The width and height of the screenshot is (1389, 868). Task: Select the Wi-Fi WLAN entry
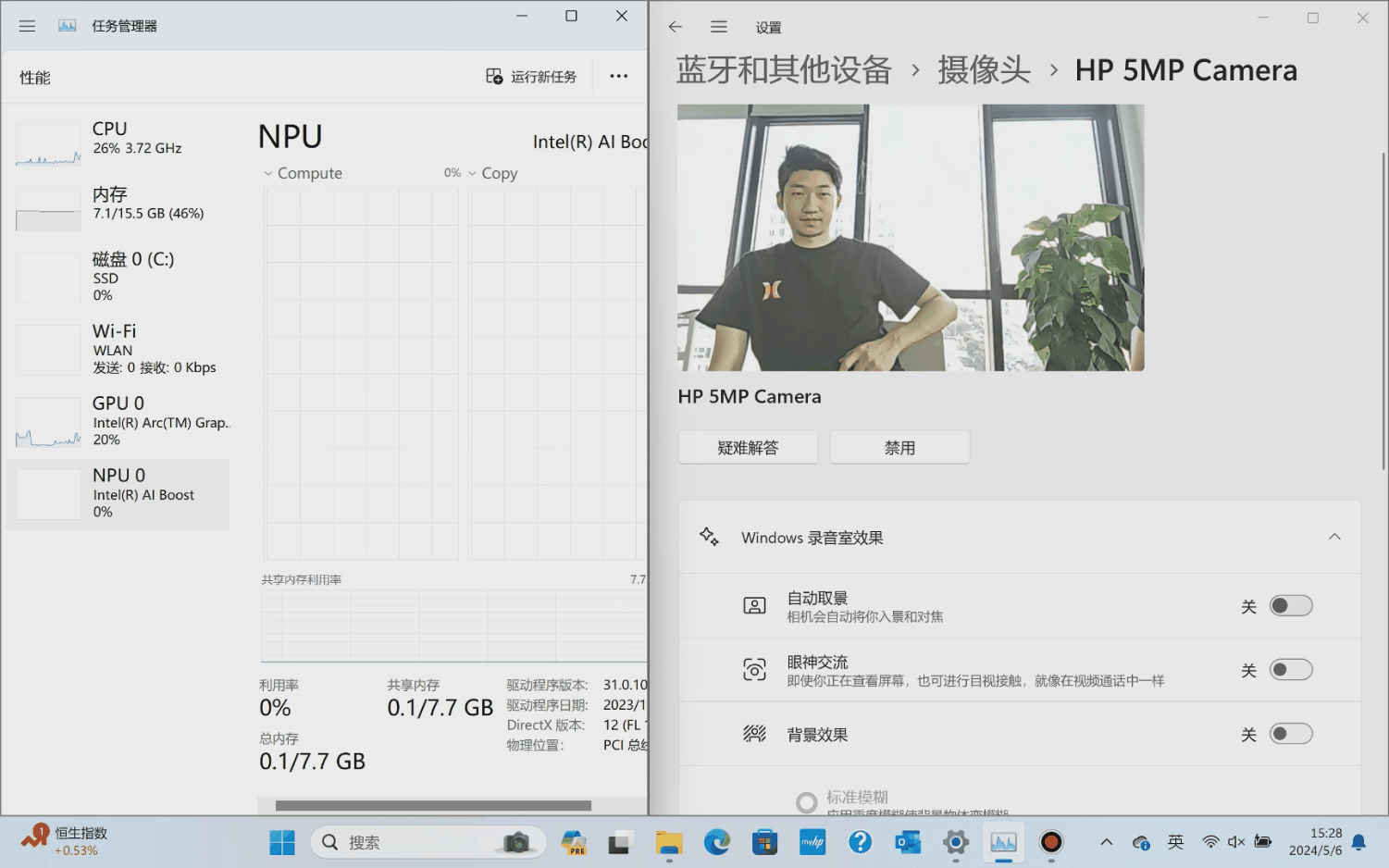click(x=118, y=348)
